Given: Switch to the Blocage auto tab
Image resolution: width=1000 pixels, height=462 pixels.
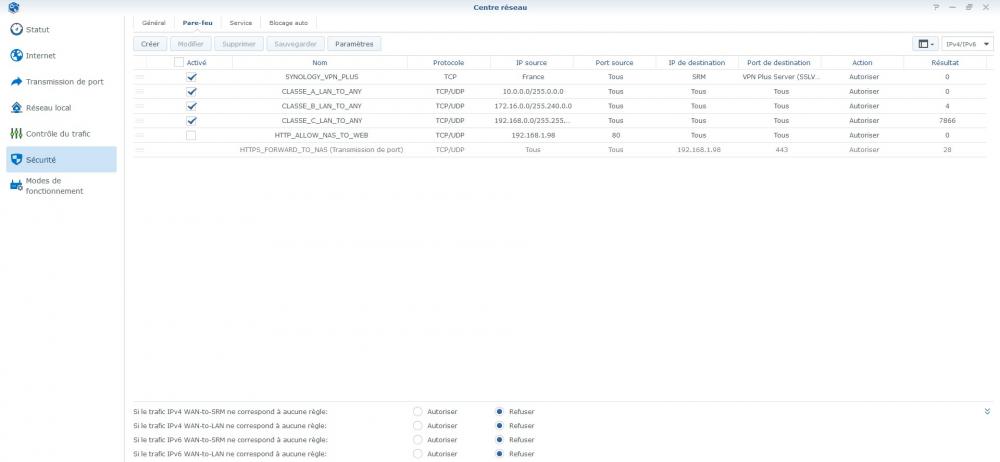Looking at the screenshot, I should 288,23.
